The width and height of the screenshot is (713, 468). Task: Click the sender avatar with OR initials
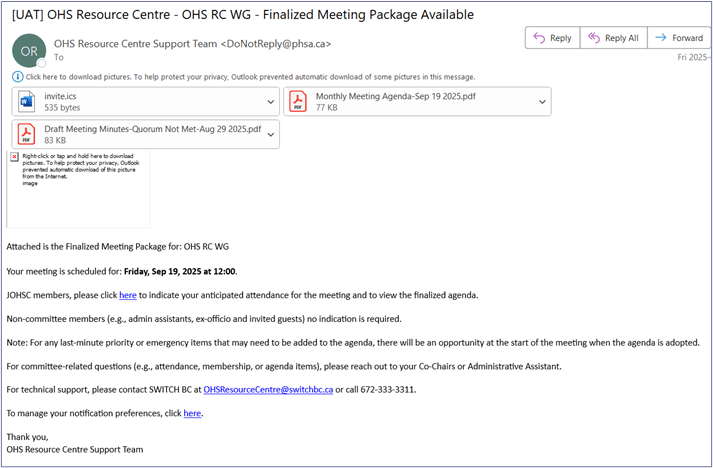click(x=29, y=50)
